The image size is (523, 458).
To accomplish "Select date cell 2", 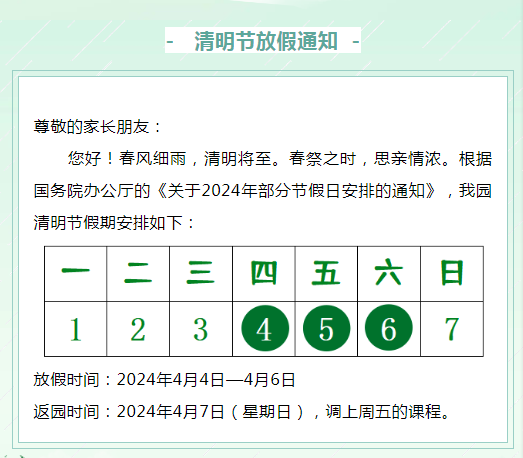I will tap(138, 329).
